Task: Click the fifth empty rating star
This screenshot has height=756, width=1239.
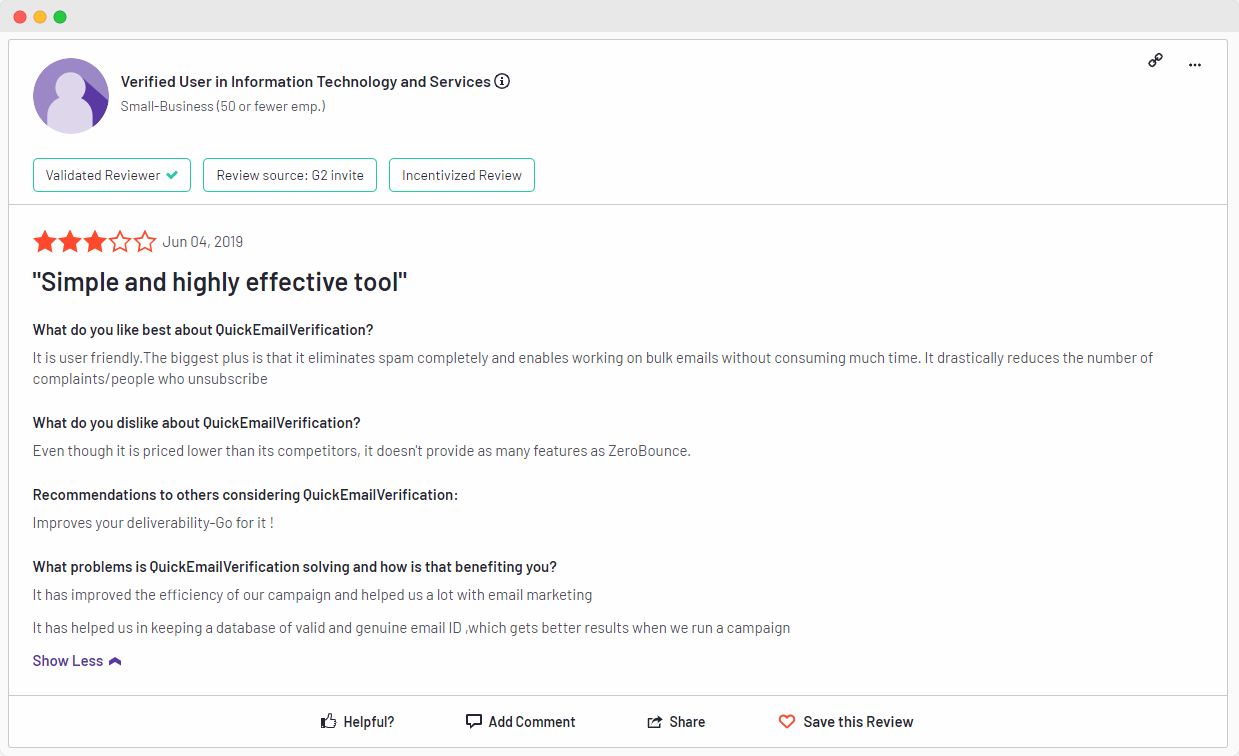Action: click(146, 242)
